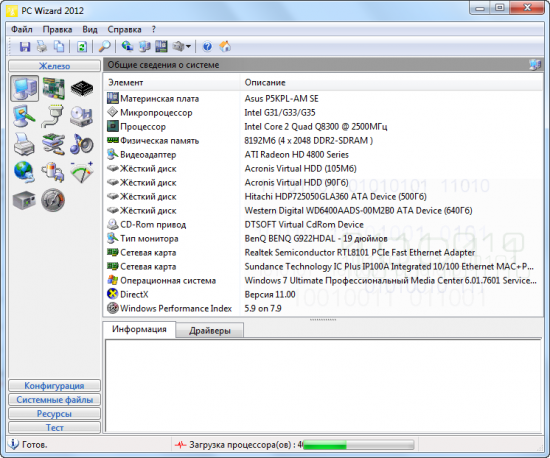Select Сетевая карта row for Sundance Technology
Image resolution: width=550 pixels, height=458 pixels.
click(x=323, y=267)
